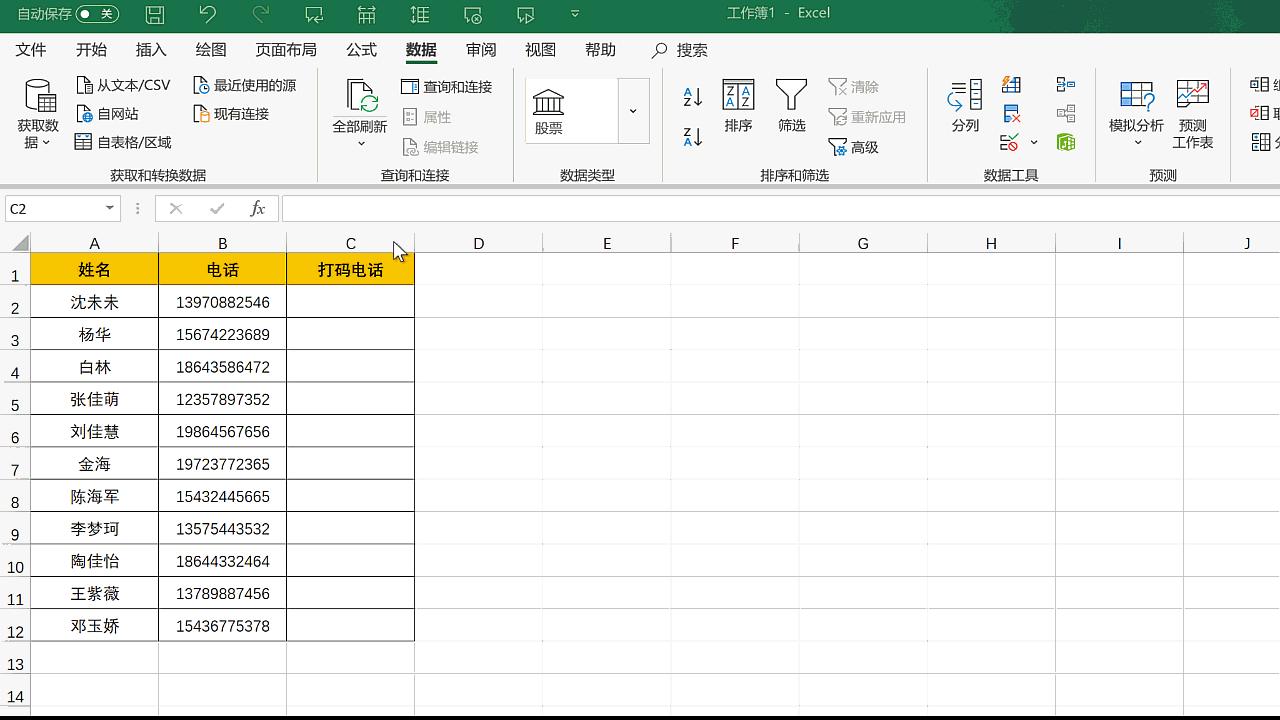This screenshot has width=1280, height=720.
Task: Click Sort A to Z ascending icon
Action: click(692, 97)
